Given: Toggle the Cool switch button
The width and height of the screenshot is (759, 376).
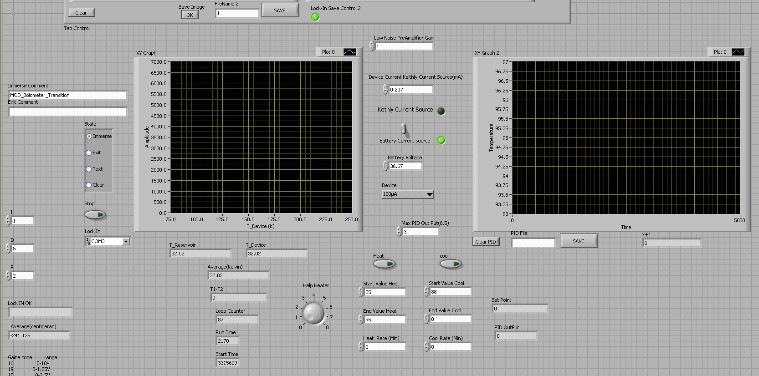Looking at the screenshot, I should tap(451, 264).
